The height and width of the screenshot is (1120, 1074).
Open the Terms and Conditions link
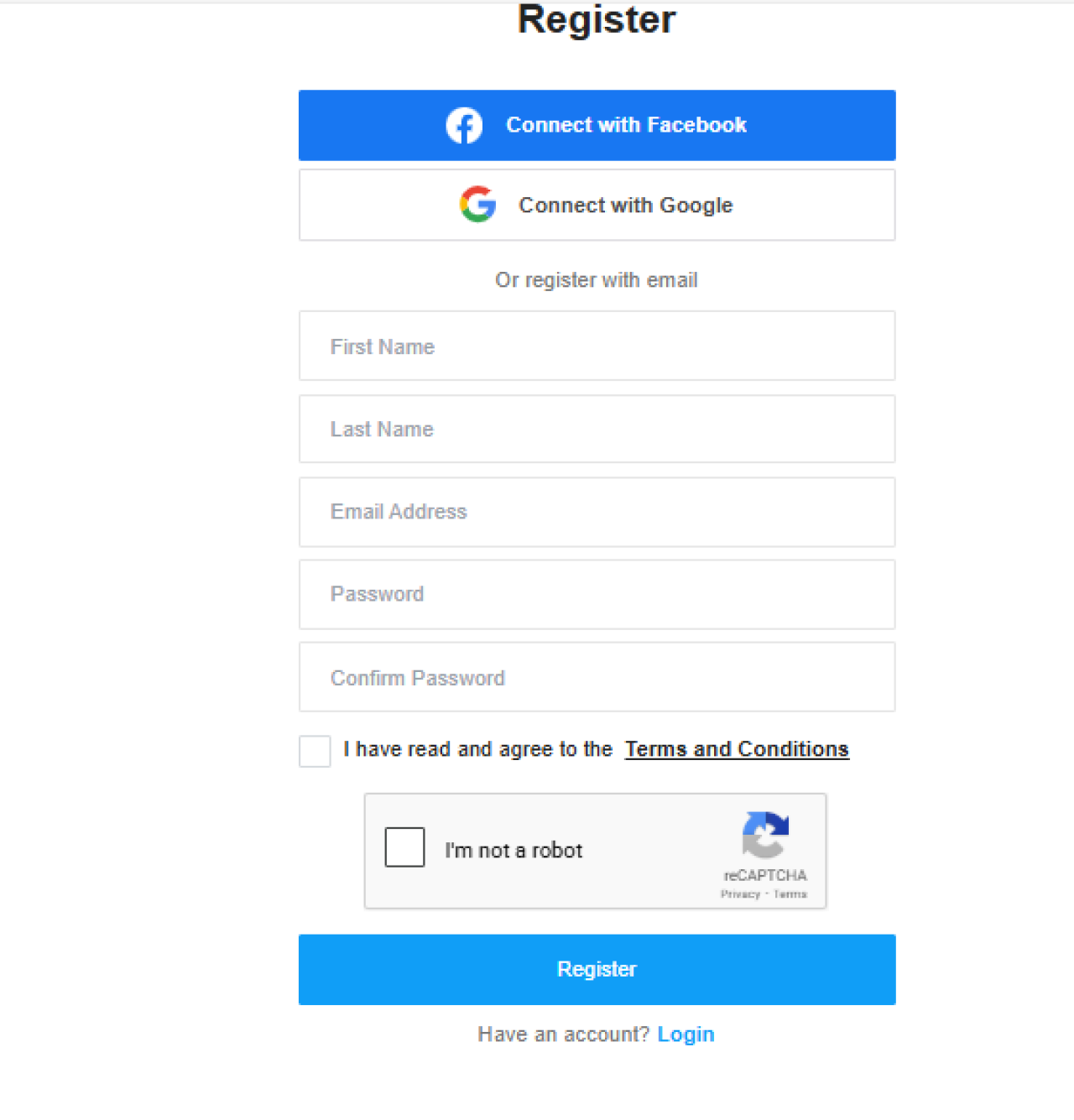tap(737, 749)
